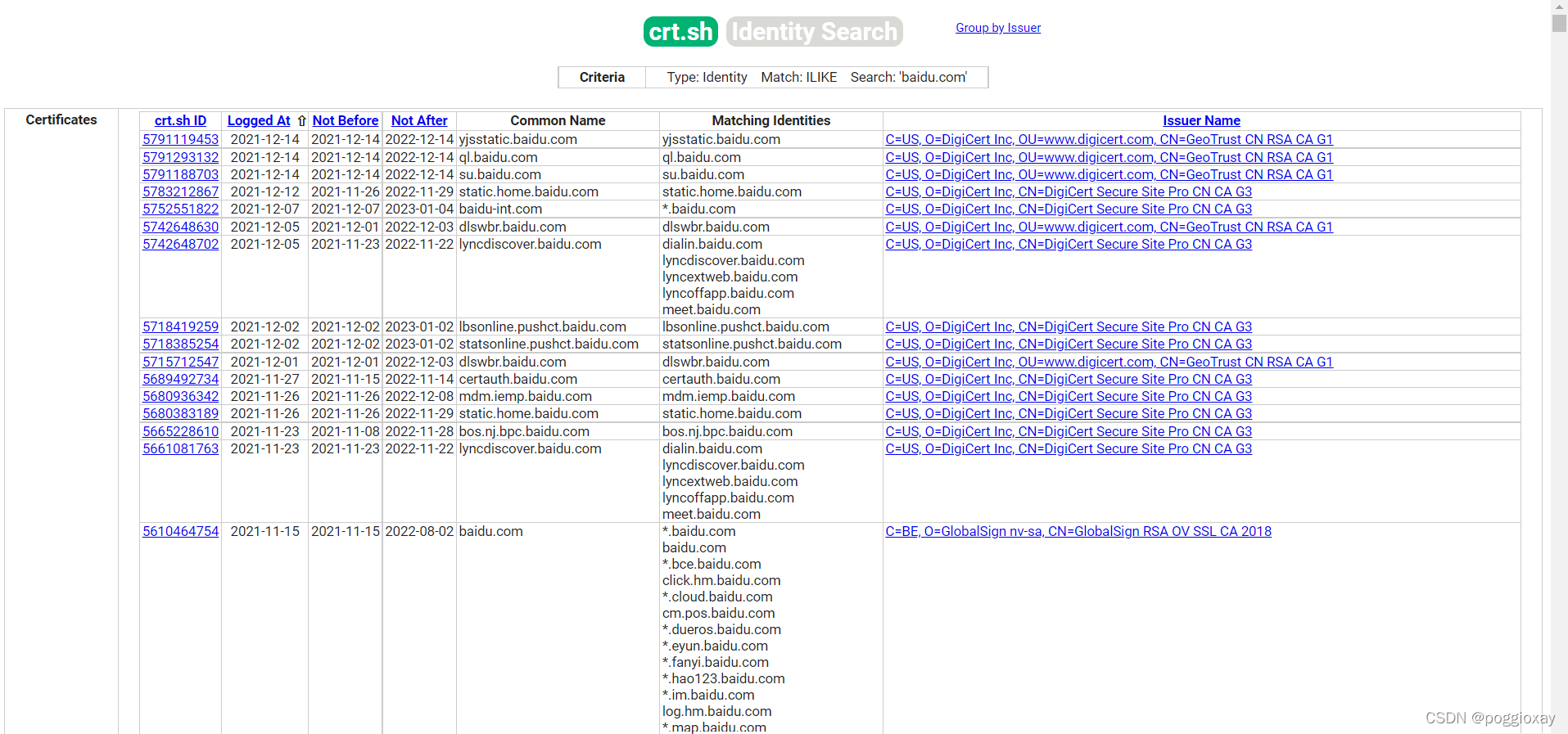Open the DigiCert issuer link in row 5661081763
This screenshot has height=734, width=1568.
tap(1069, 448)
